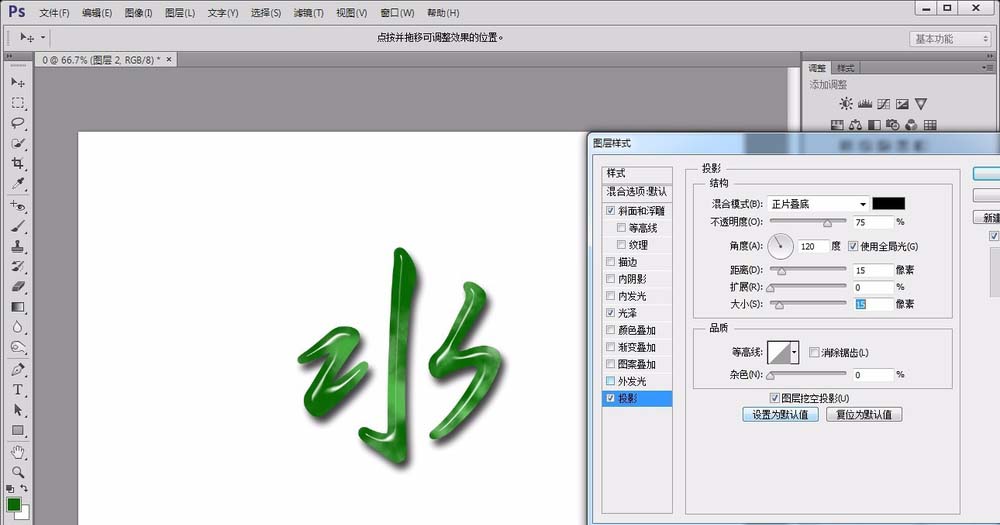Viewport: 1000px width, 525px height.
Task: Open the 图像(I) menu
Action: pos(138,13)
